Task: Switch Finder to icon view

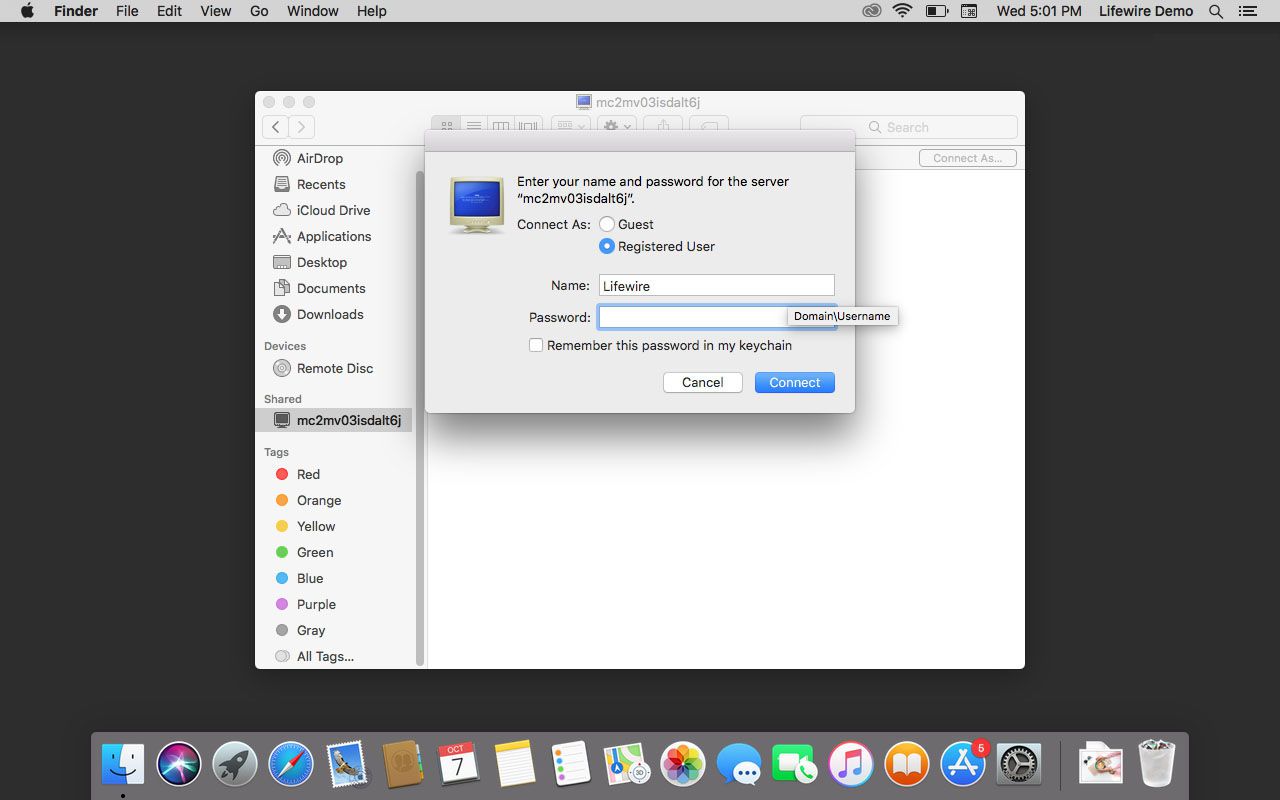Action: click(447, 127)
